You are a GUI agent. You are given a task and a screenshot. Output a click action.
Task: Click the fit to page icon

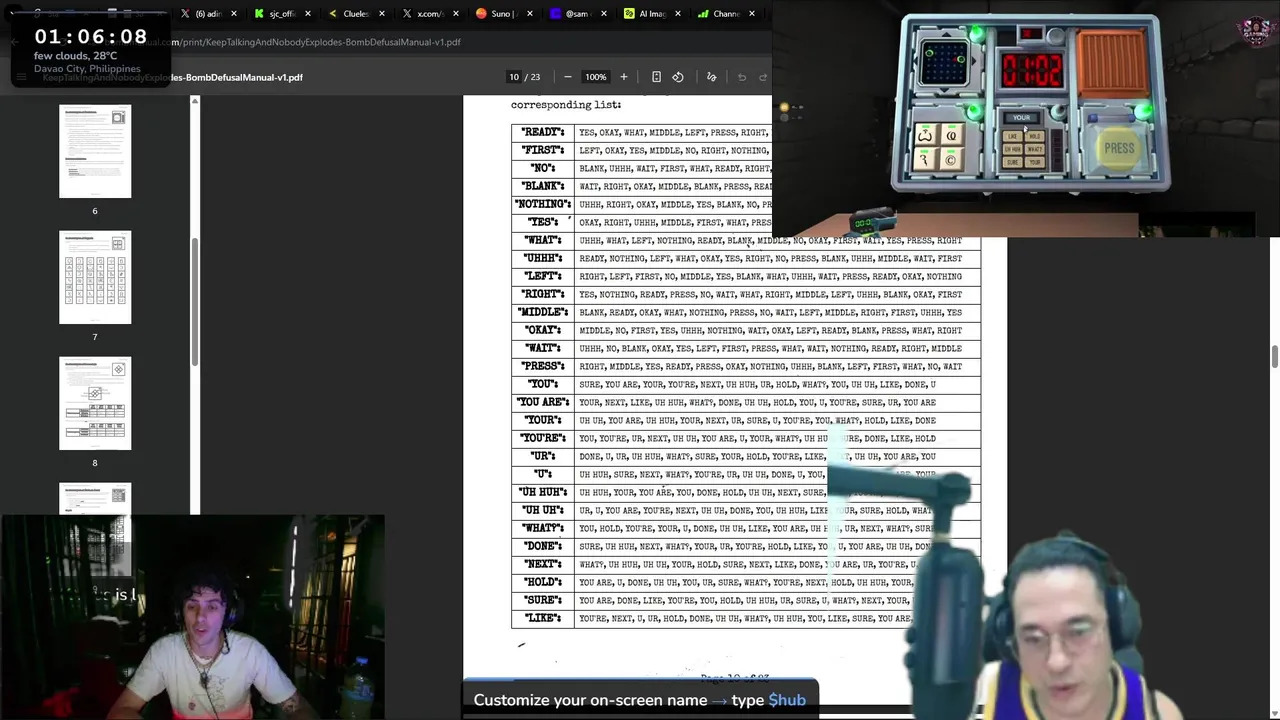(x=656, y=77)
